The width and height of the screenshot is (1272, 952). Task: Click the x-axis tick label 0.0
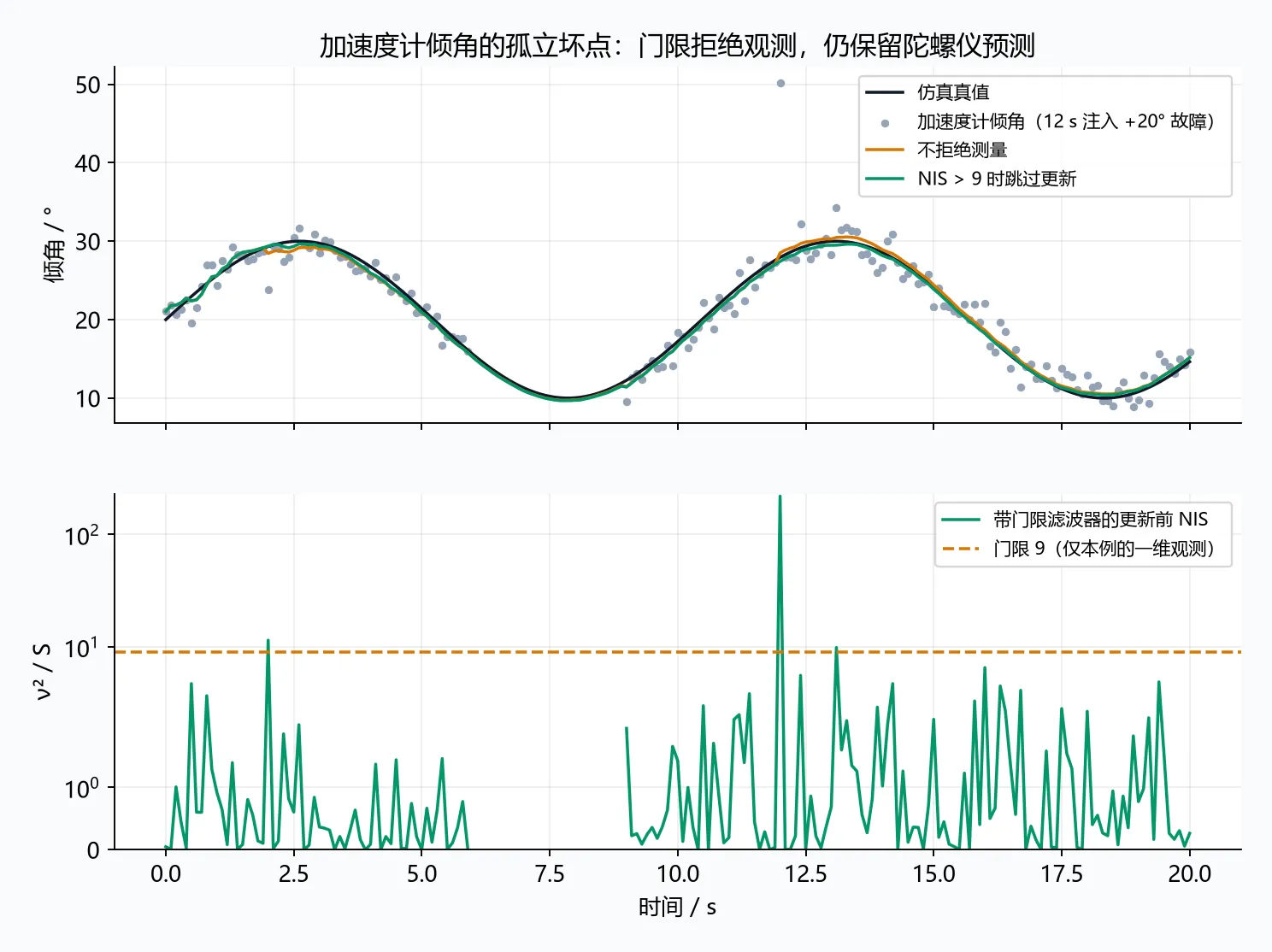tap(166, 873)
